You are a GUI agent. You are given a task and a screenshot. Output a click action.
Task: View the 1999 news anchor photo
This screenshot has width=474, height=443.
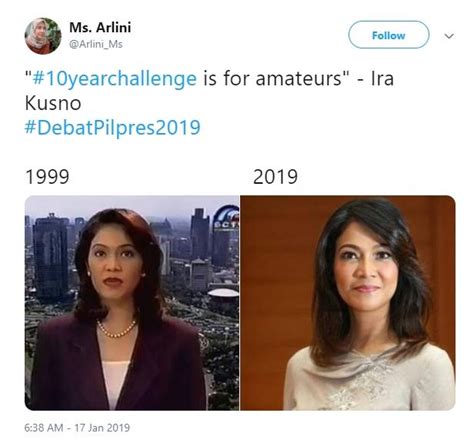[x=132, y=303]
